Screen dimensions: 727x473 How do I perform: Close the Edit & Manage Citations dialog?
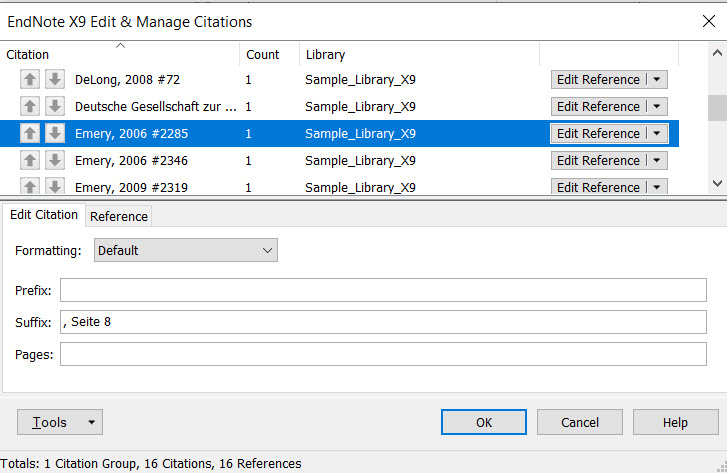click(x=708, y=21)
